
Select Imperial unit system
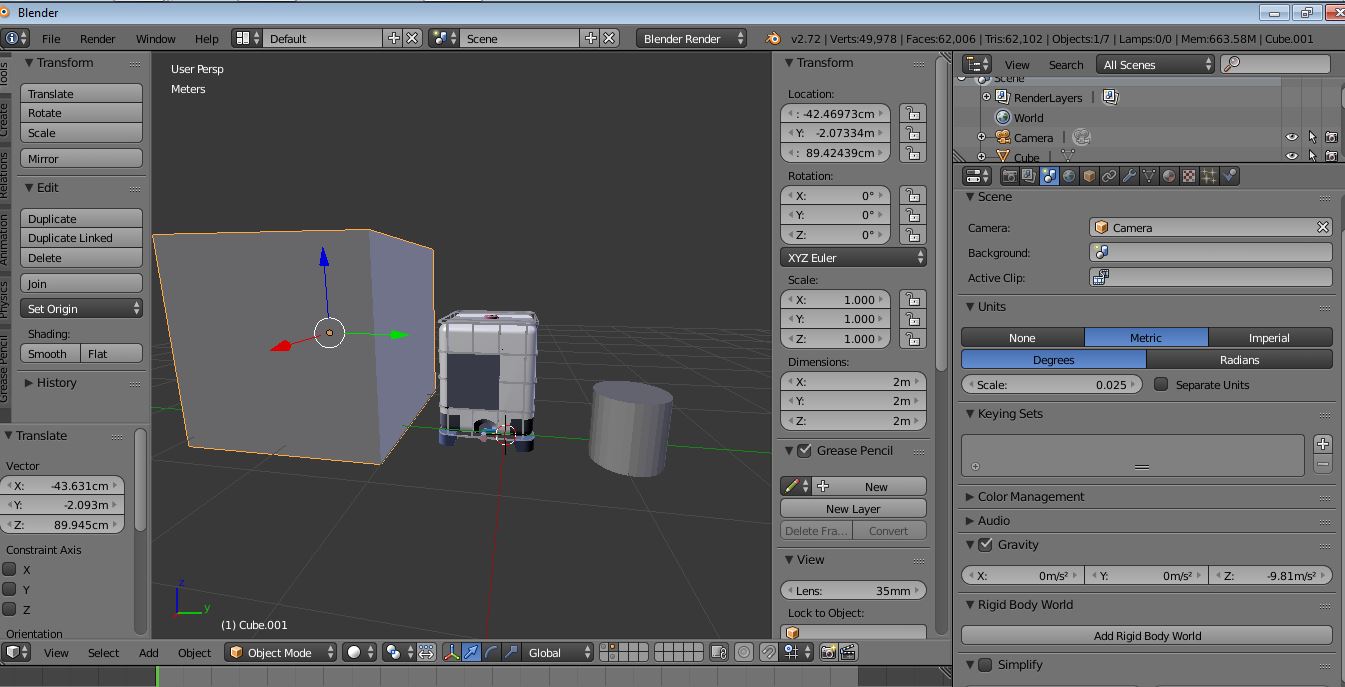click(x=1269, y=338)
